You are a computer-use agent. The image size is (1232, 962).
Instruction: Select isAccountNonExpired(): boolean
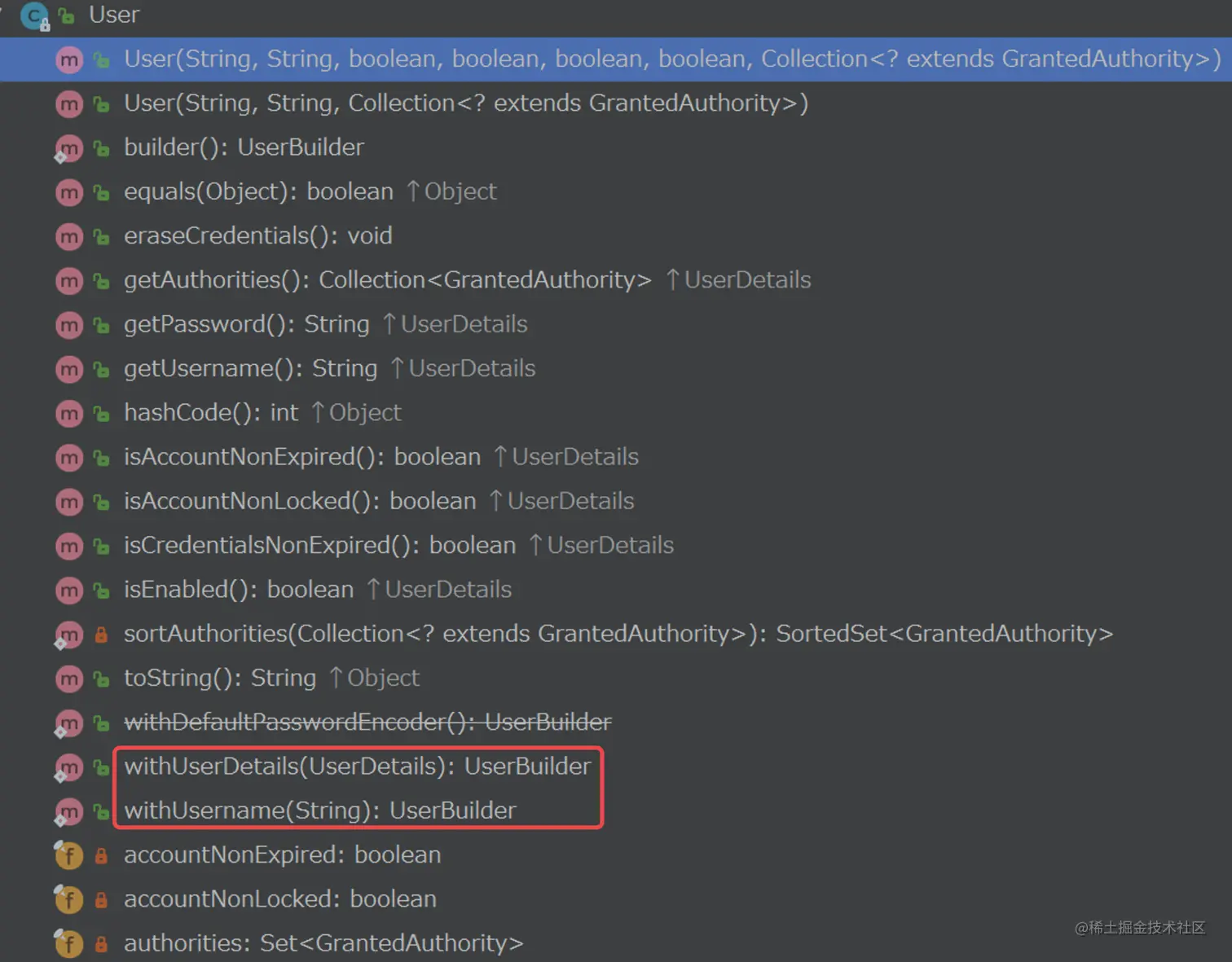[x=302, y=457]
